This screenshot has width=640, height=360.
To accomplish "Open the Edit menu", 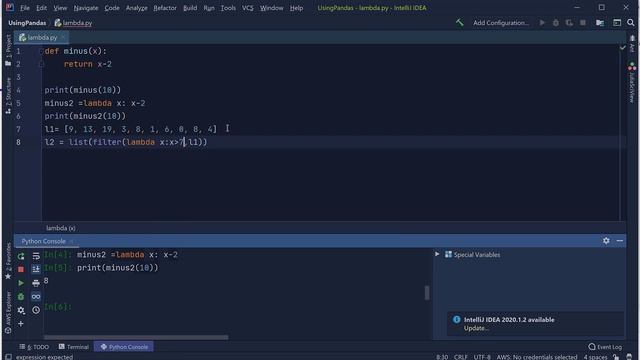I will [x=41, y=8].
